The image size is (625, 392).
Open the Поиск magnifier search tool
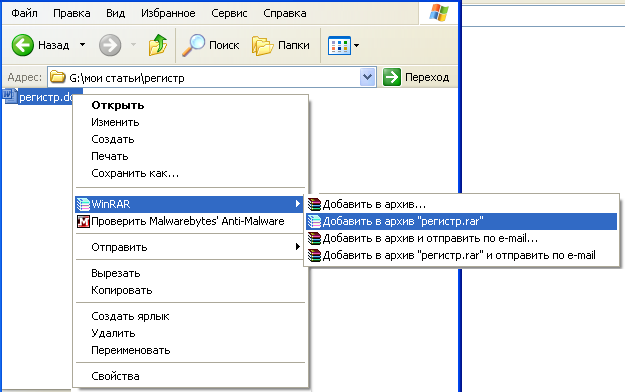click(193, 45)
